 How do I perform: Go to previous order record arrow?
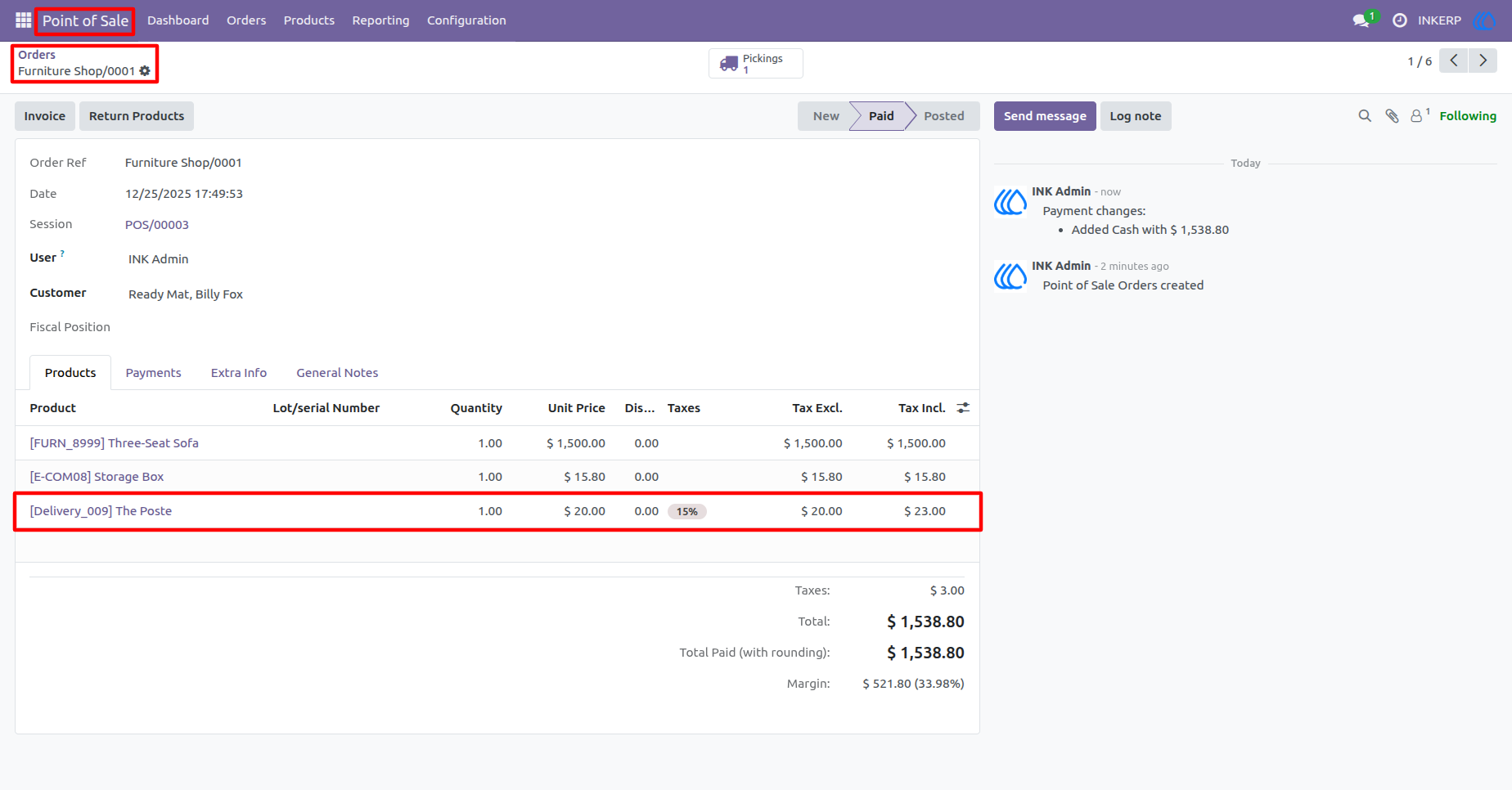[x=1454, y=61]
